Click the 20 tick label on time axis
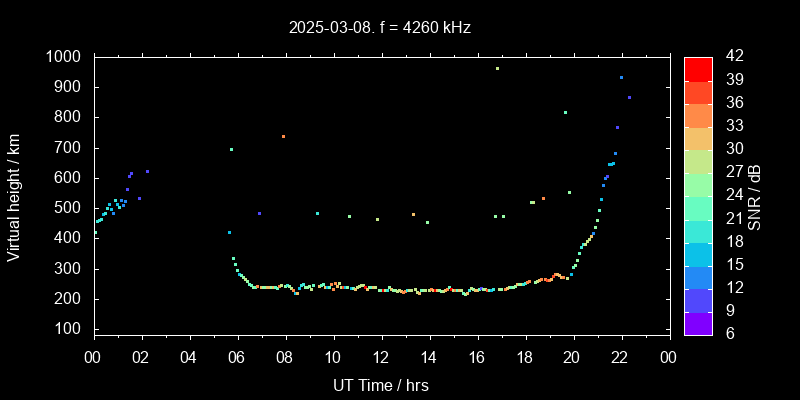 pyautogui.click(x=573, y=358)
